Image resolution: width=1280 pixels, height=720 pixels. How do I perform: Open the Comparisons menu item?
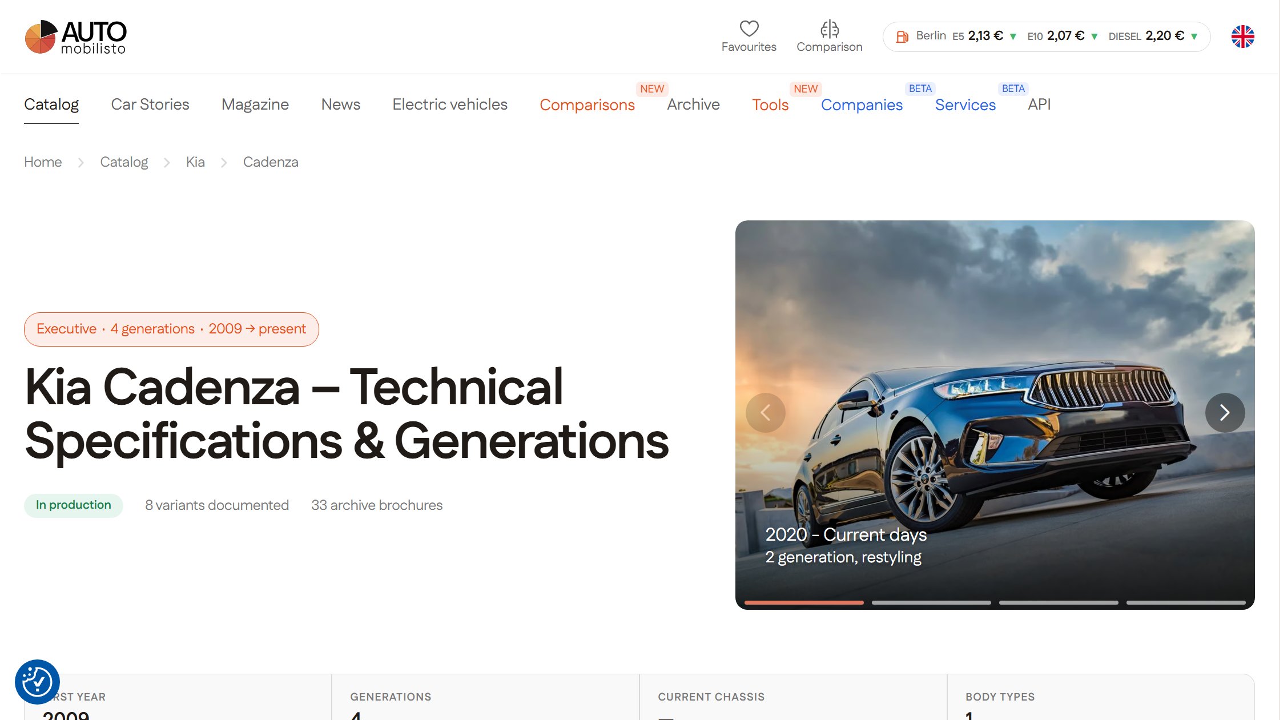pyautogui.click(x=587, y=105)
